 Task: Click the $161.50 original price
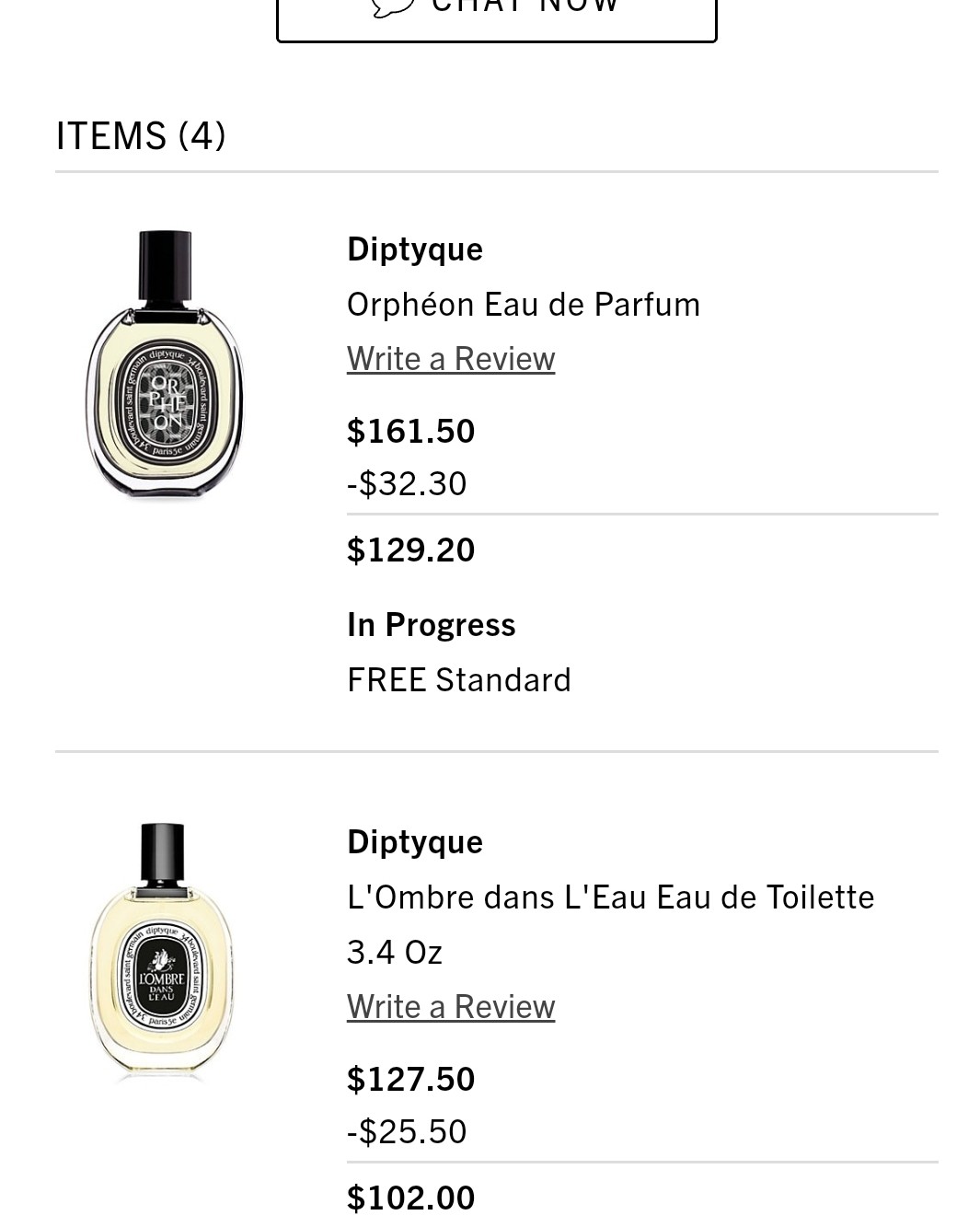point(410,431)
